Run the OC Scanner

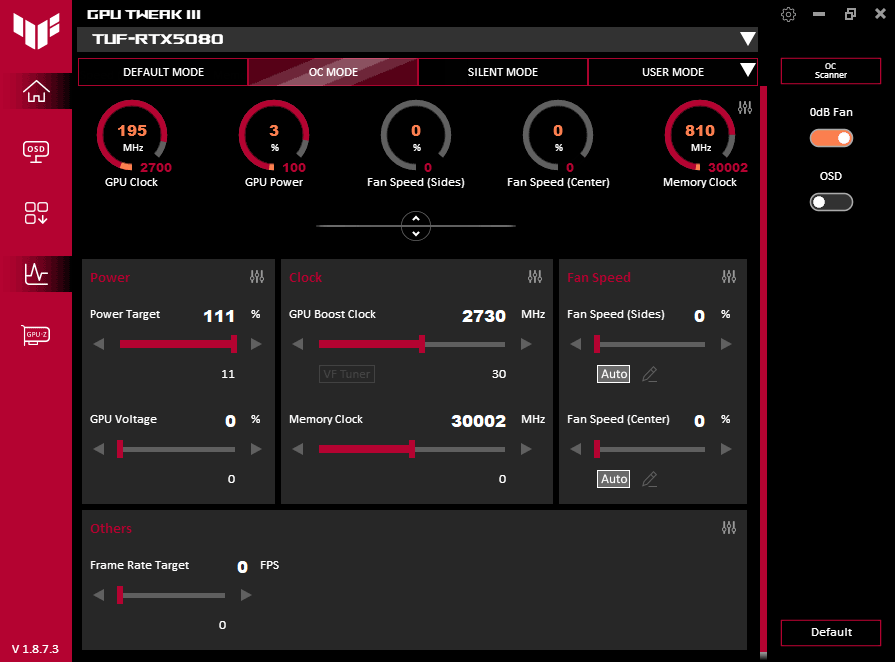pyautogui.click(x=831, y=71)
